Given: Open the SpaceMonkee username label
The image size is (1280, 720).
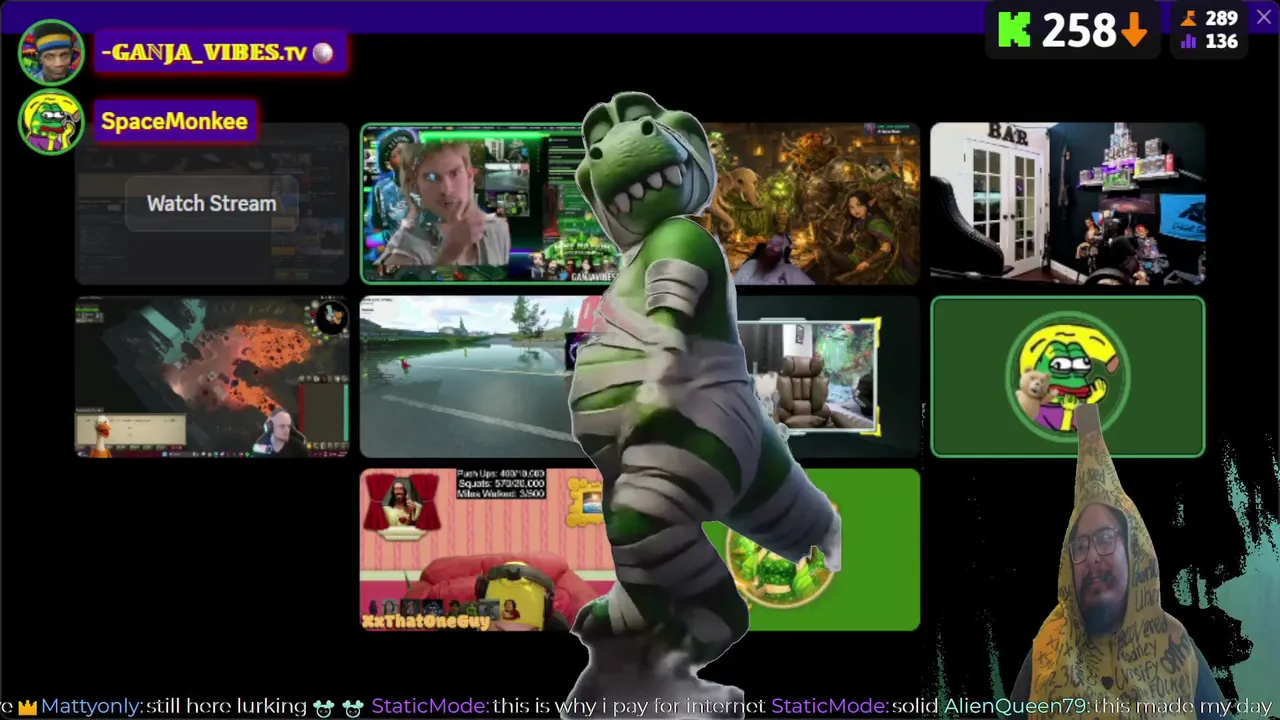Looking at the screenshot, I should click(x=174, y=121).
